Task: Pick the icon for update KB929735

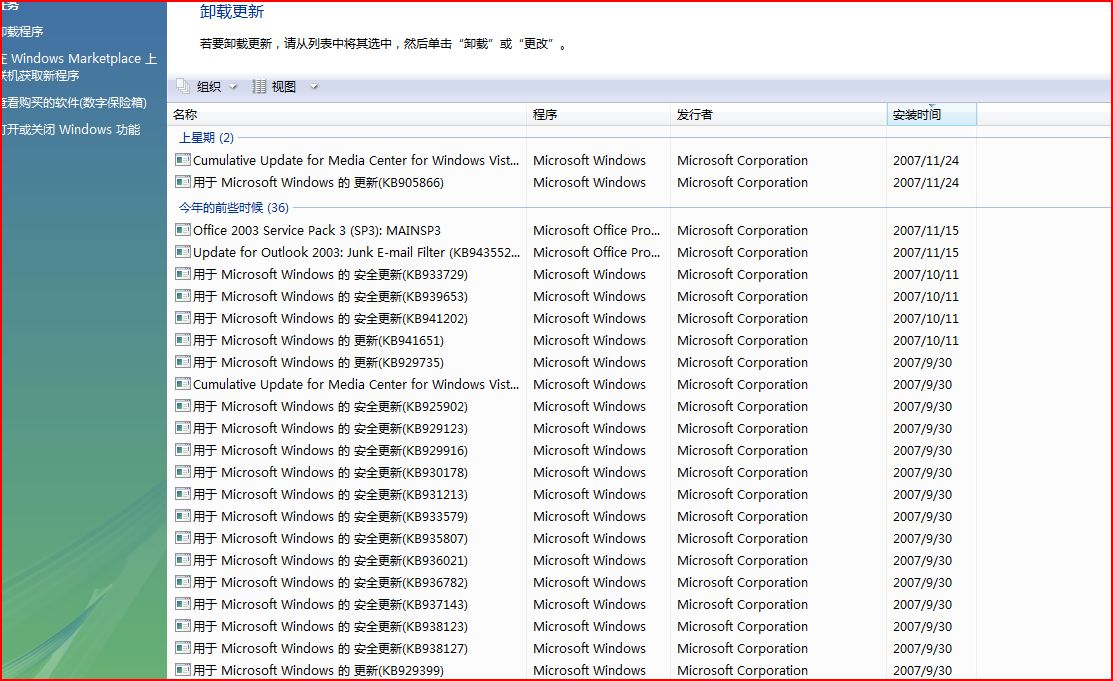Action: pyautogui.click(x=182, y=362)
